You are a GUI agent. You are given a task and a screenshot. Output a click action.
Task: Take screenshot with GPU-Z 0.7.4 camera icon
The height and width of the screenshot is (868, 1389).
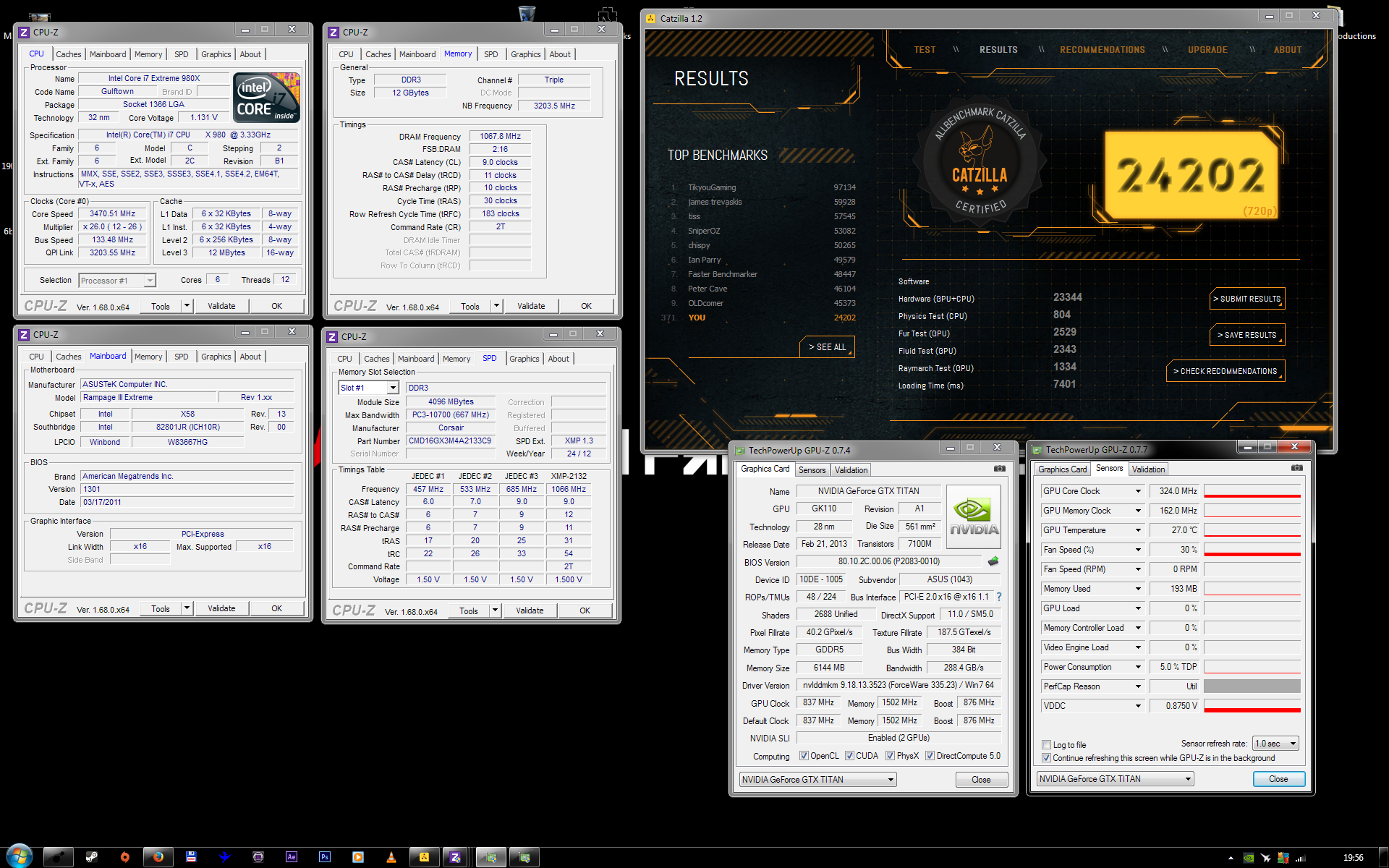pyautogui.click(x=1000, y=469)
